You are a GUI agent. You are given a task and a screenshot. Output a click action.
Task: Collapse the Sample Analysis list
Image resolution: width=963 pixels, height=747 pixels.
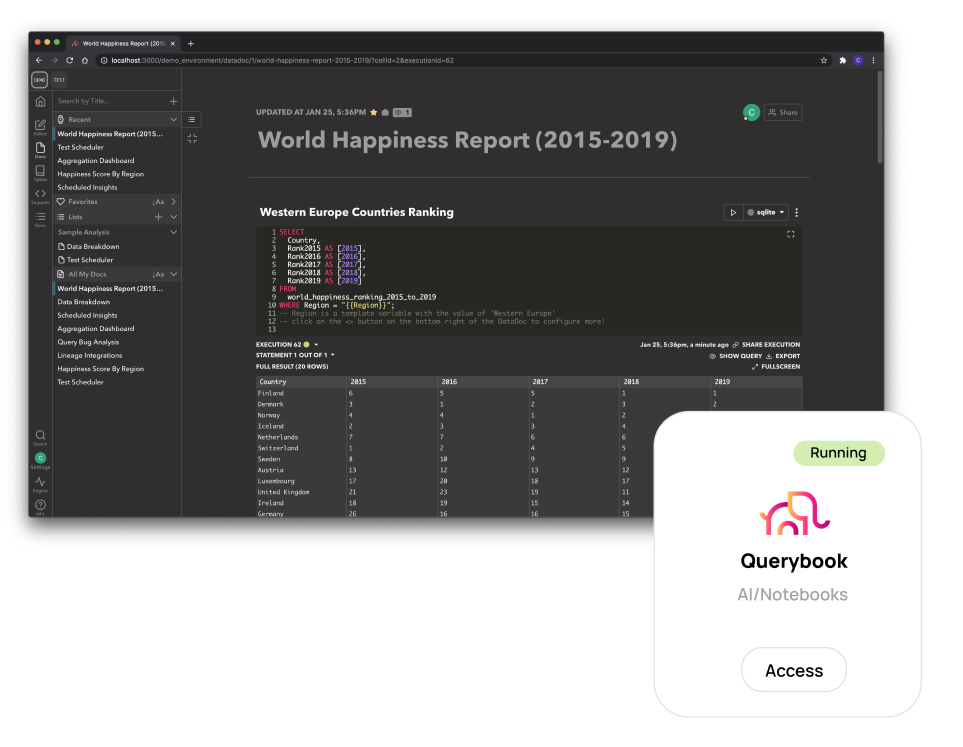point(174,232)
